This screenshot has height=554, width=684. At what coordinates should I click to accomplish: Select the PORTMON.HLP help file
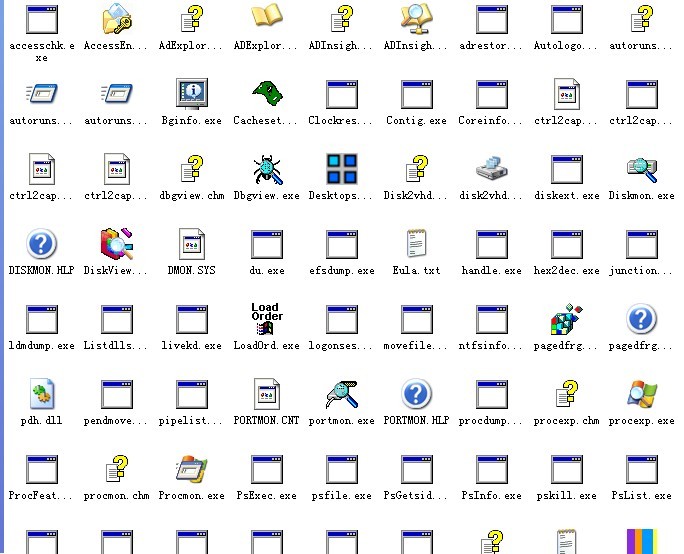click(x=416, y=395)
